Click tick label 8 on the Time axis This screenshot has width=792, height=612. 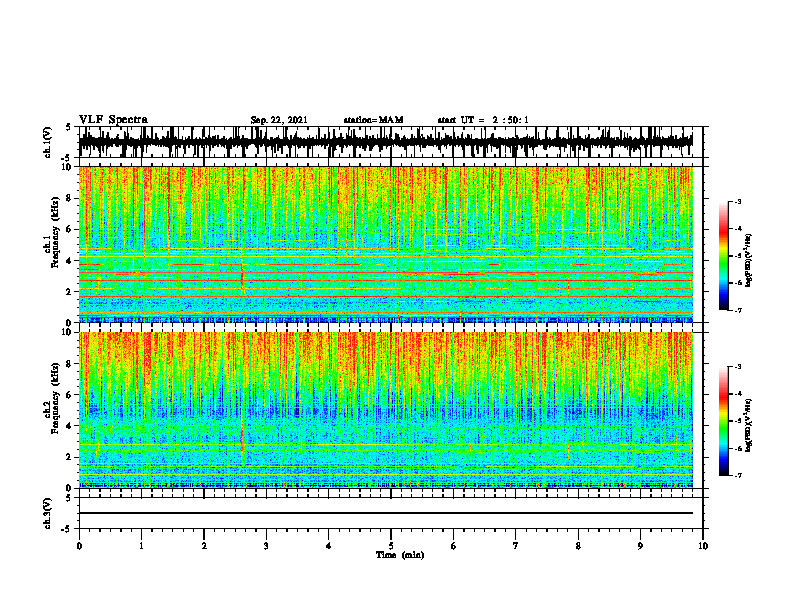(578, 546)
